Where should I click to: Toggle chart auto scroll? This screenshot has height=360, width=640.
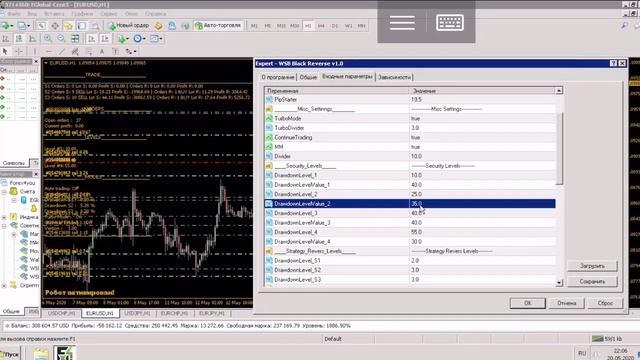[91, 39]
